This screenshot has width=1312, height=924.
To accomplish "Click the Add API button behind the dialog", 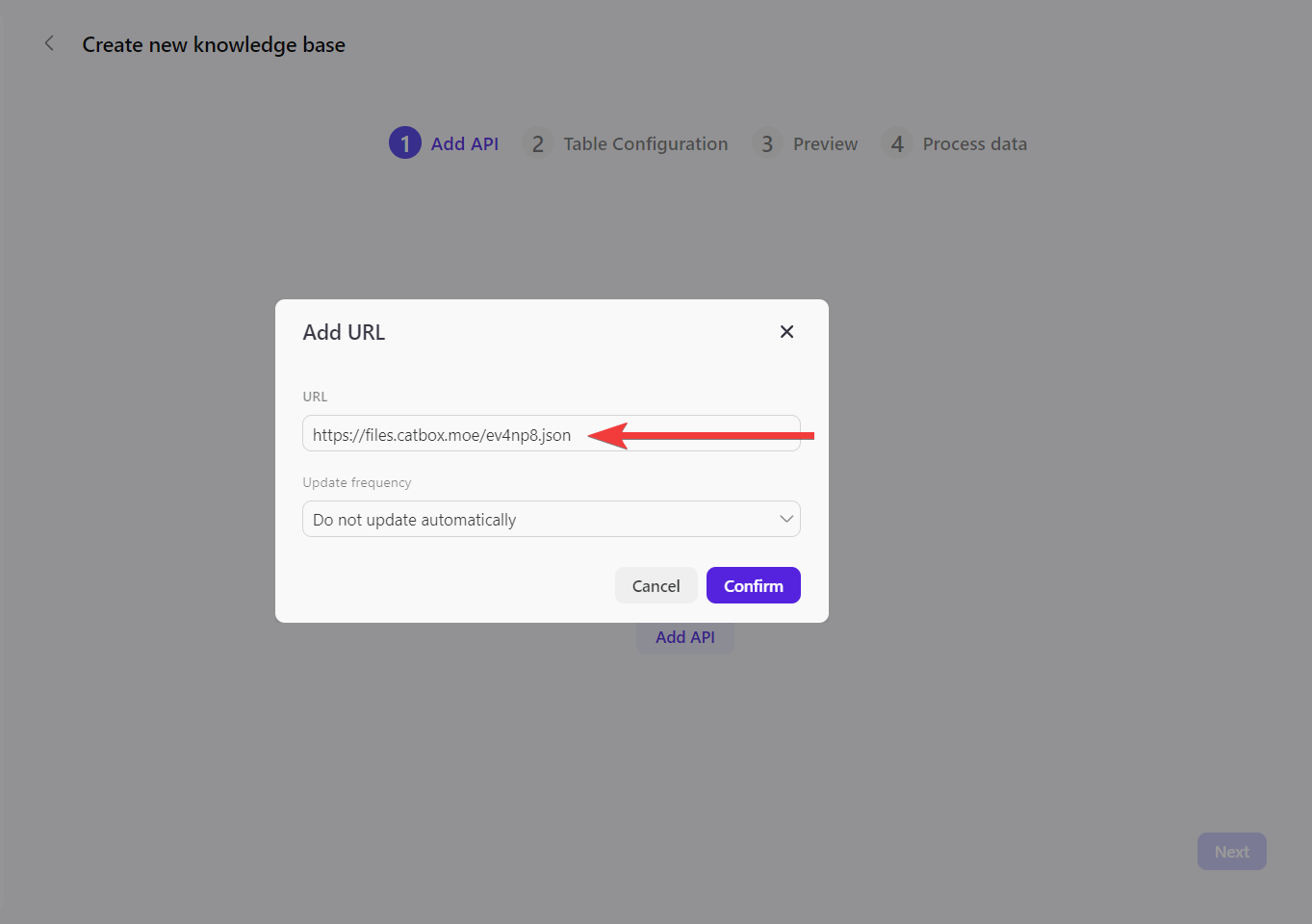I will [x=684, y=638].
